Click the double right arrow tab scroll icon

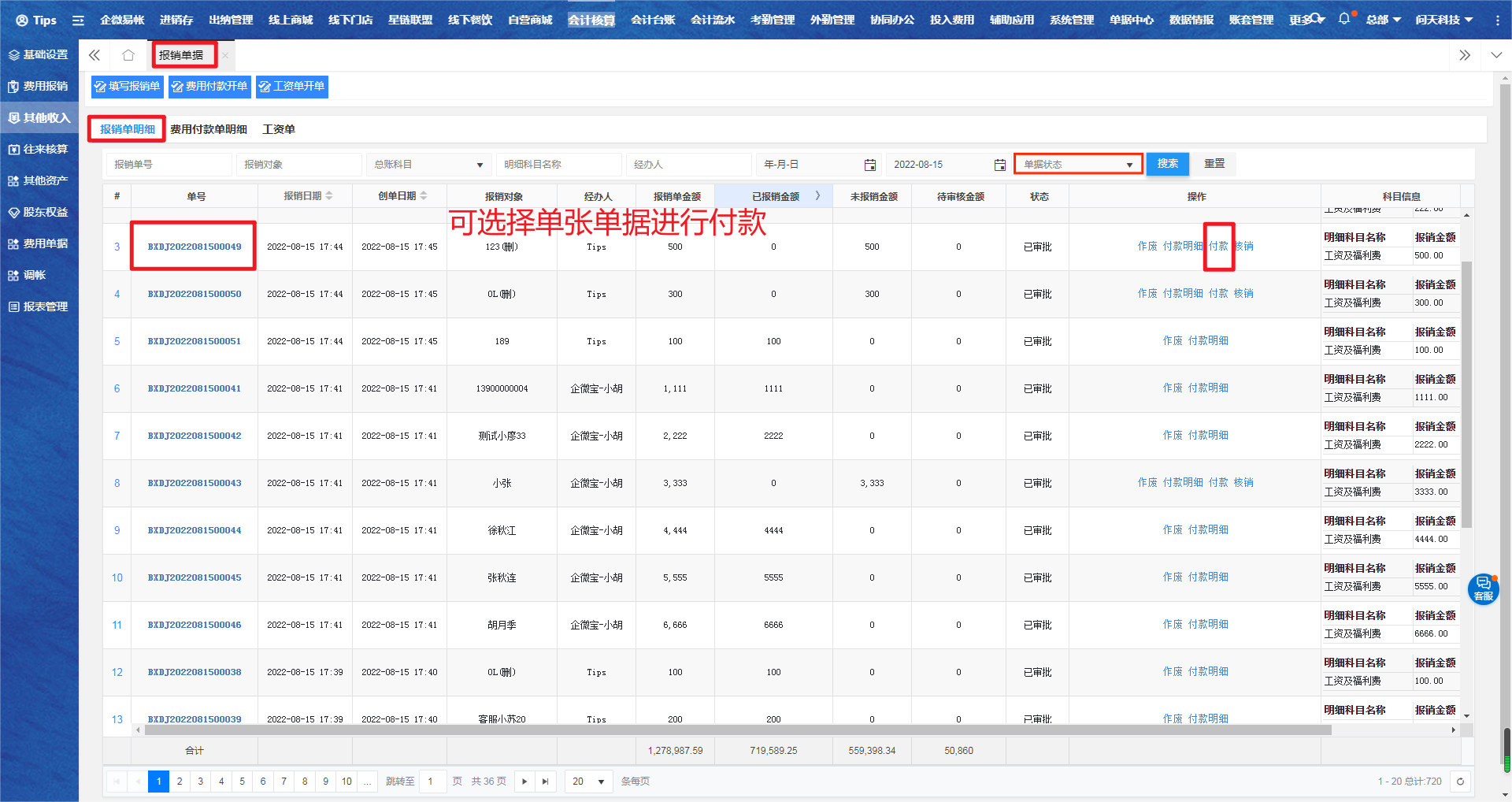pos(1464,55)
